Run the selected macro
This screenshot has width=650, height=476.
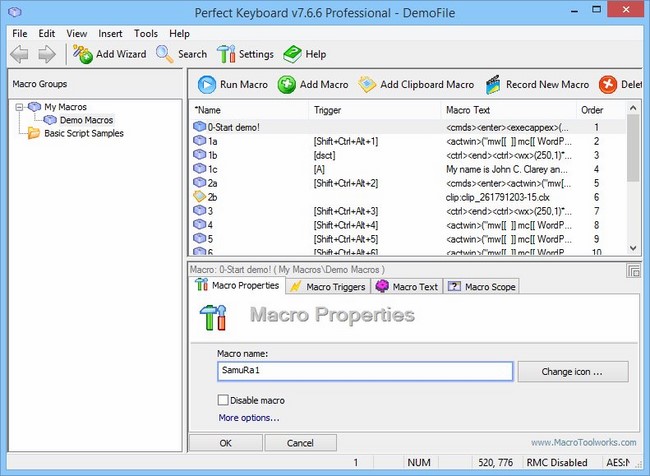207,85
